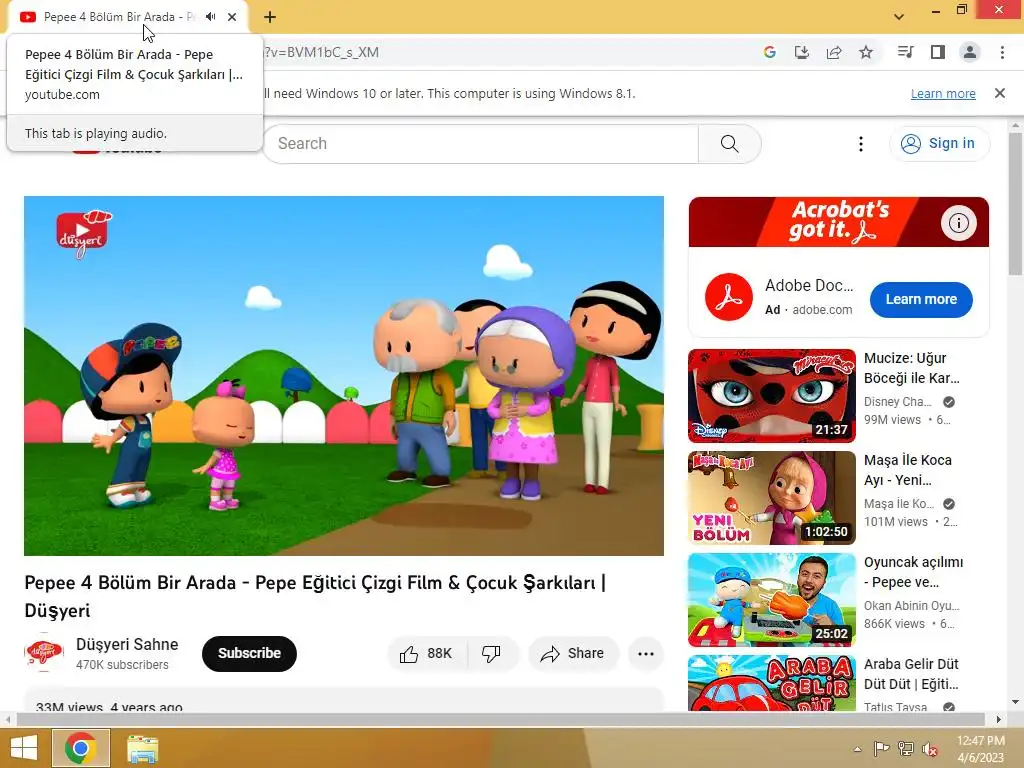Open the Windows Start button
The height and width of the screenshot is (768, 1024).
[x=24, y=748]
